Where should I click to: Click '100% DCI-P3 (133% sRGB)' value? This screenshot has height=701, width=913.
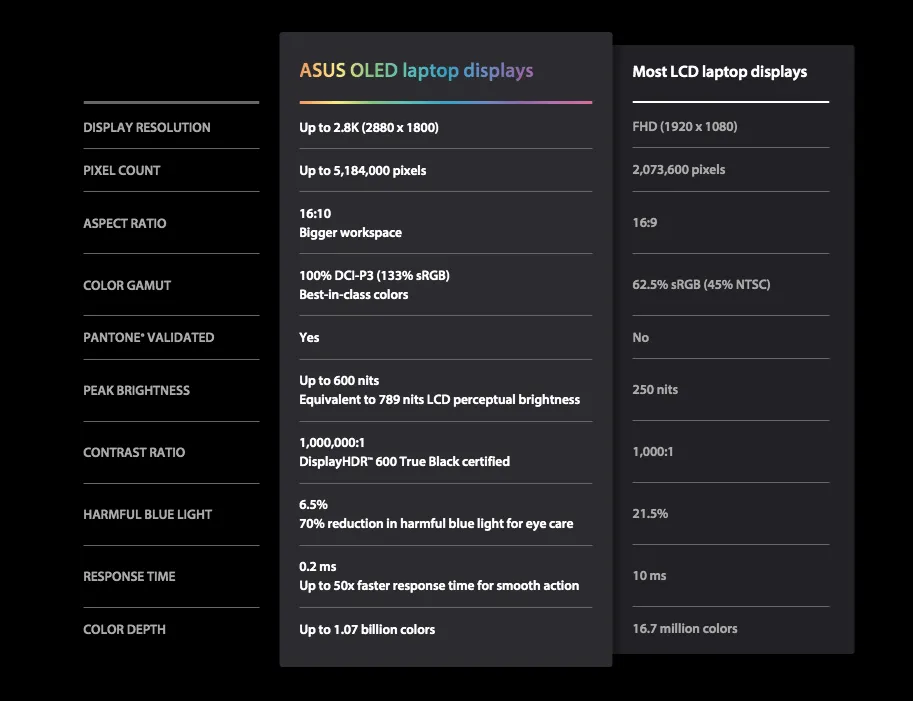coord(374,275)
